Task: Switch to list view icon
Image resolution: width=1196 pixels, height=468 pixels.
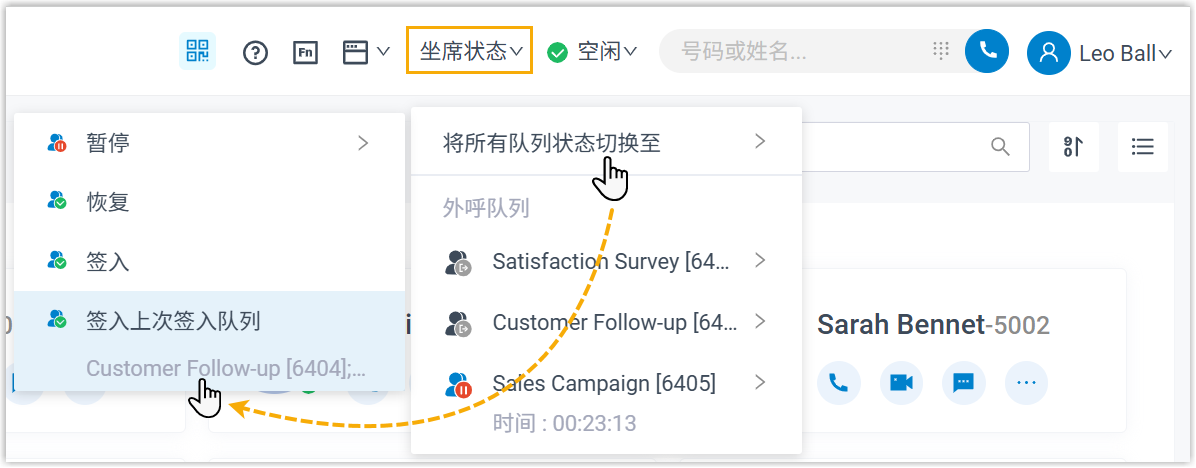Action: tap(1142, 147)
